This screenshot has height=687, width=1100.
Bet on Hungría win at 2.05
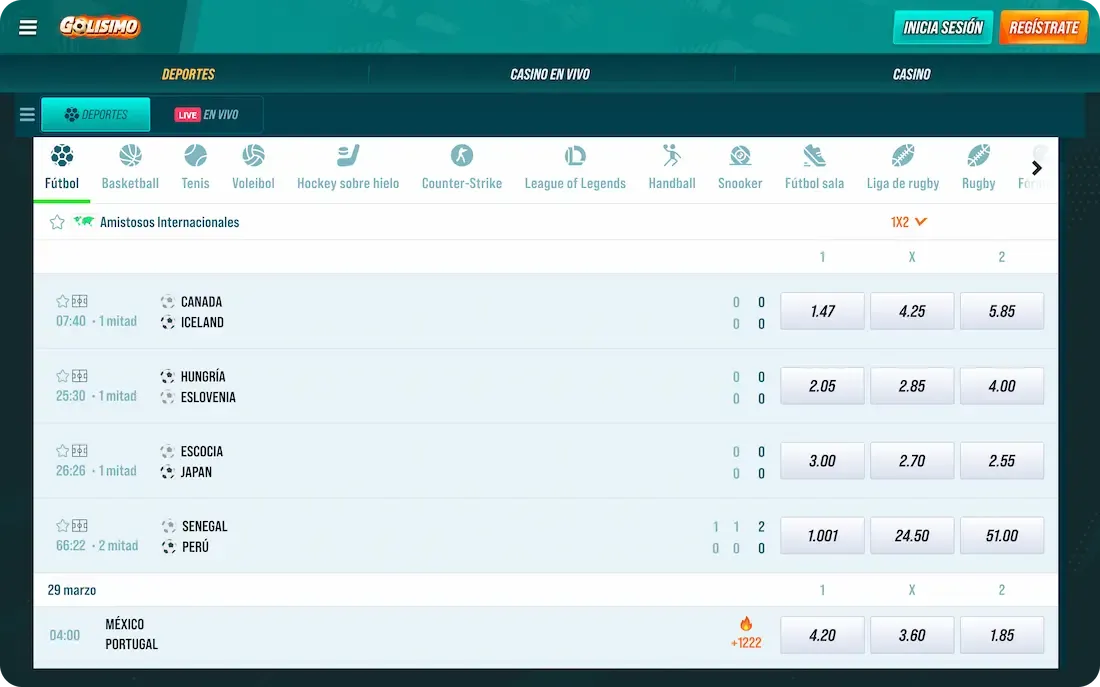(822, 386)
